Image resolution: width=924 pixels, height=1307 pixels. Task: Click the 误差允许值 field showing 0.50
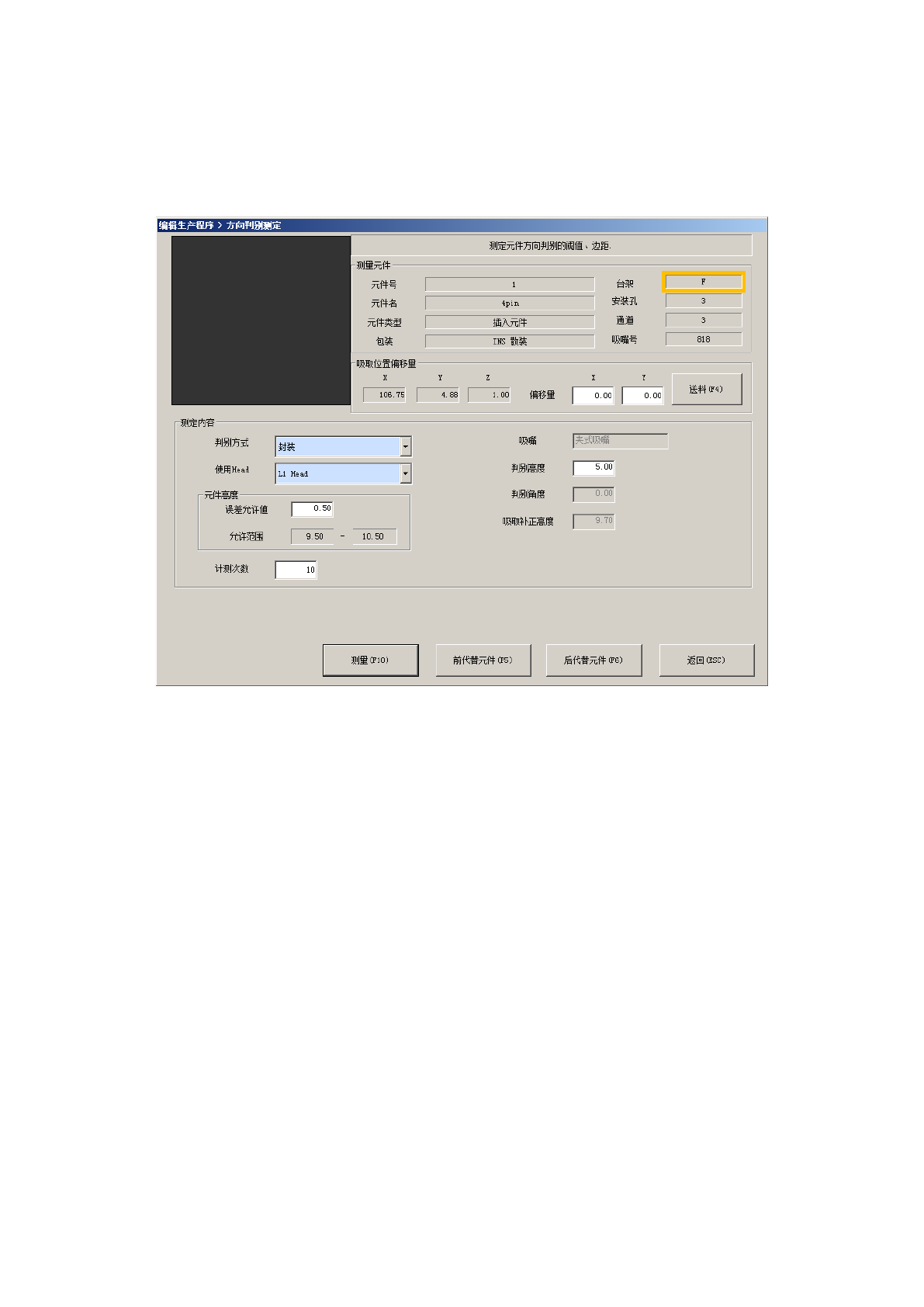tap(312, 509)
